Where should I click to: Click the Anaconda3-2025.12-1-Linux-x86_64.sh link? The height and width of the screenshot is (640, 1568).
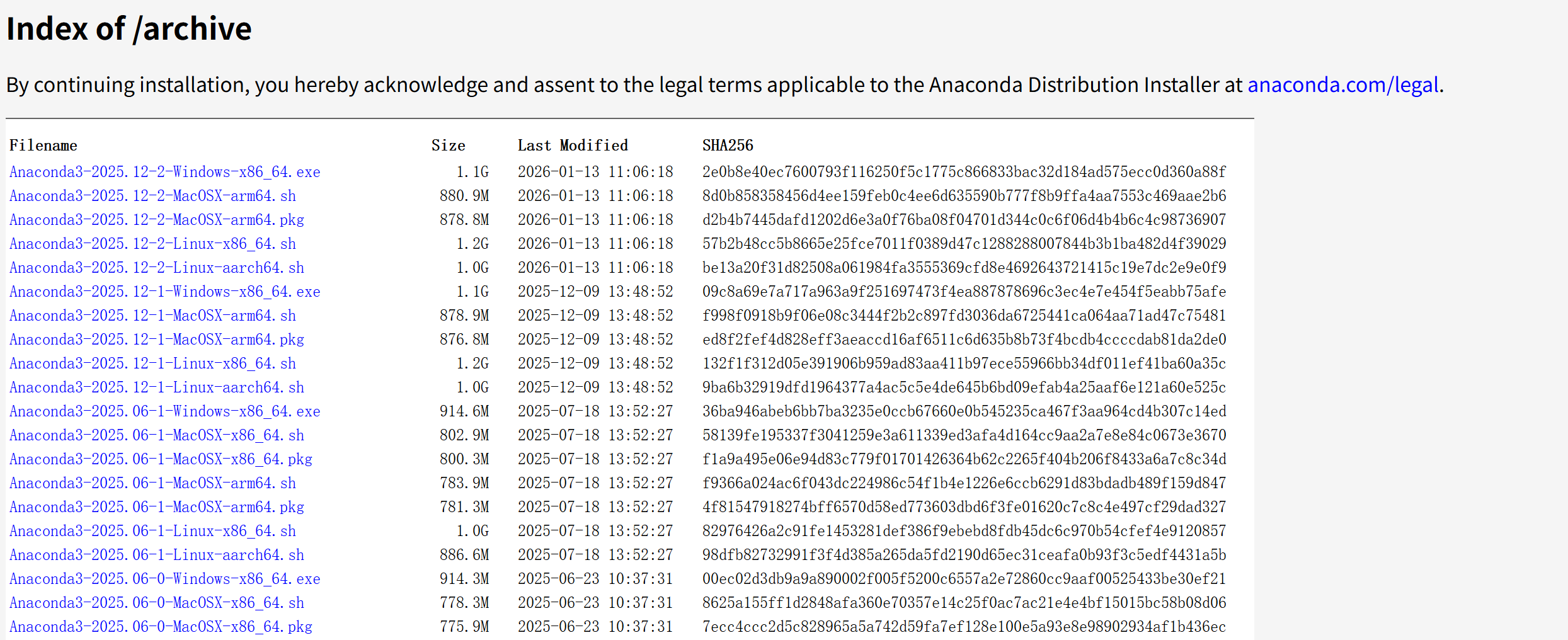152,363
